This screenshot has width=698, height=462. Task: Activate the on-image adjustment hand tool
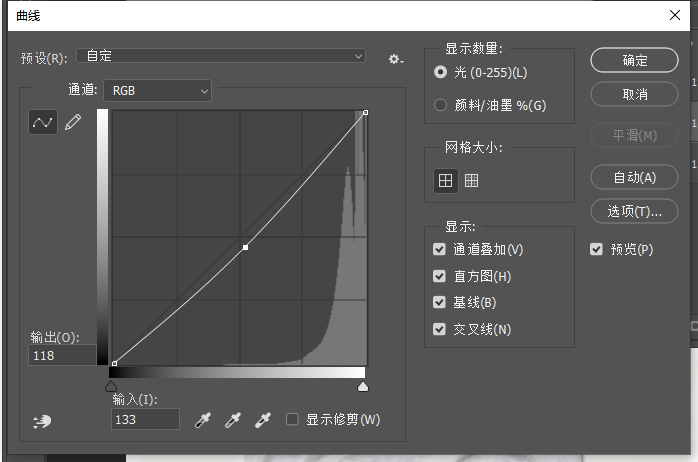click(x=42, y=421)
